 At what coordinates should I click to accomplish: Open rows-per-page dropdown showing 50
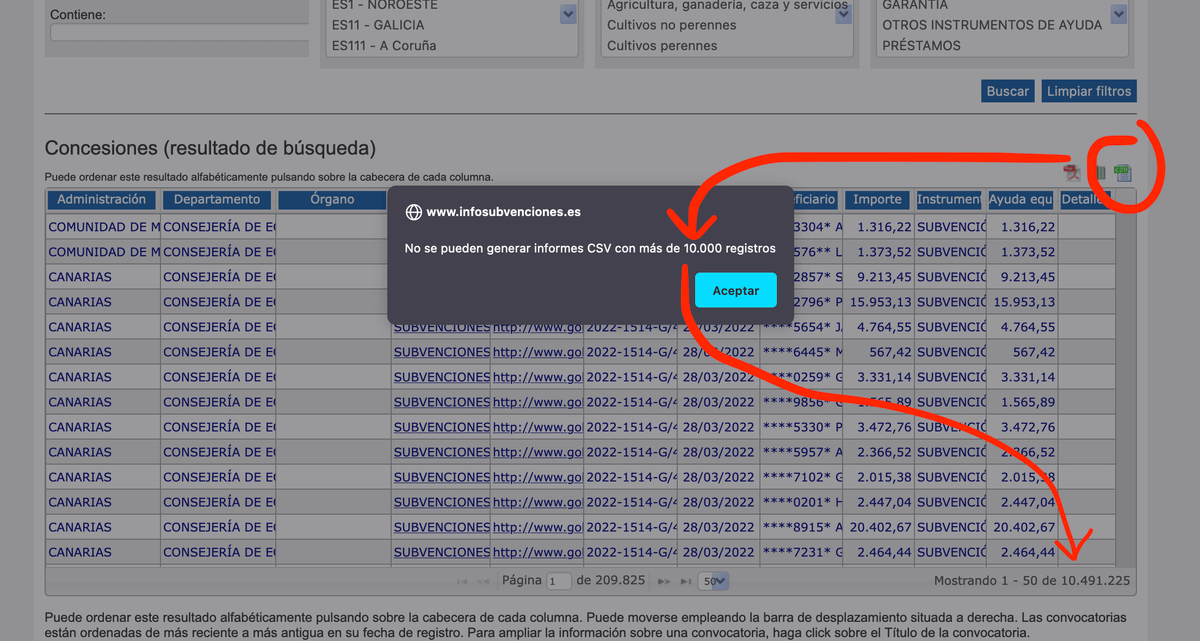714,581
